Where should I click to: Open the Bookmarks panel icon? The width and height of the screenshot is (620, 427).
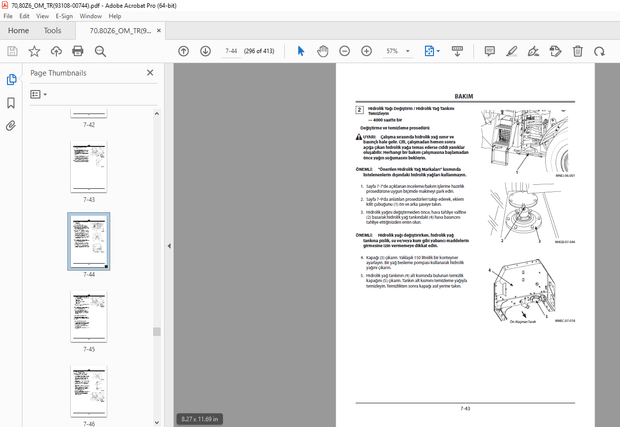click(x=11, y=103)
